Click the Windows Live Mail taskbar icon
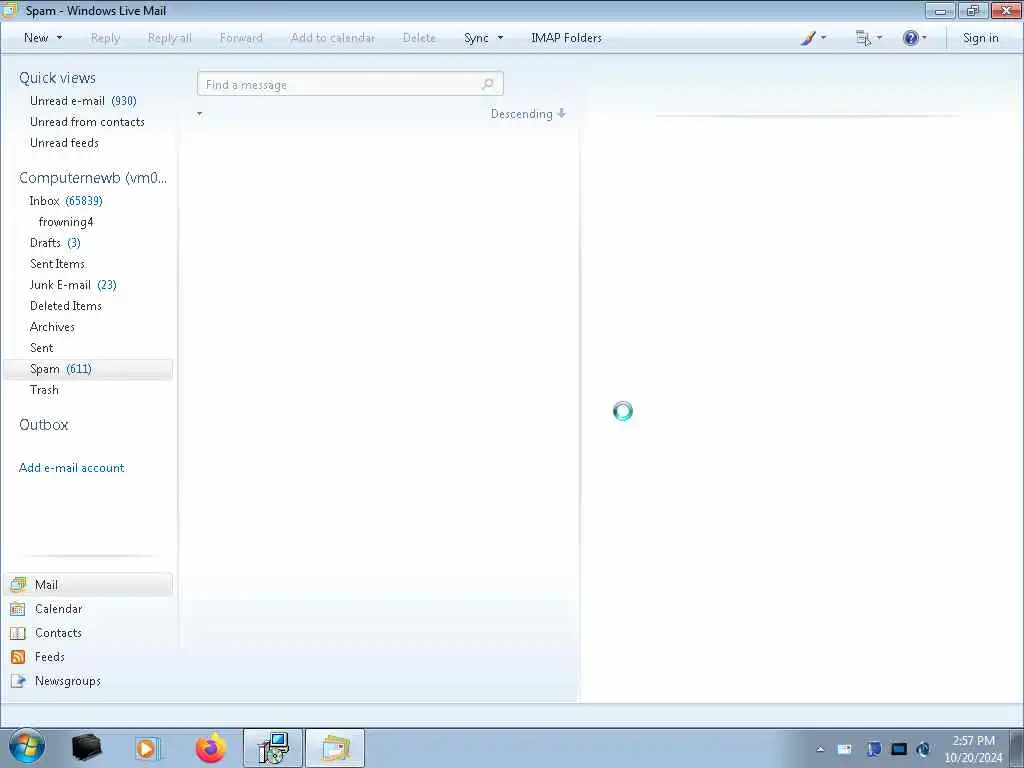This screenshot has height=768, width=1024. pyautogui.click(x=334, y=748)
